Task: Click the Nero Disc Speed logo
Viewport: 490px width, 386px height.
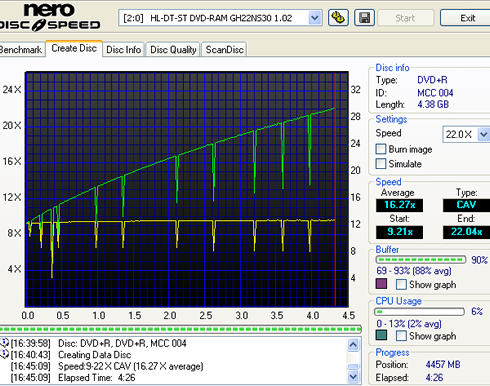Action: click(x=50, y=18)
